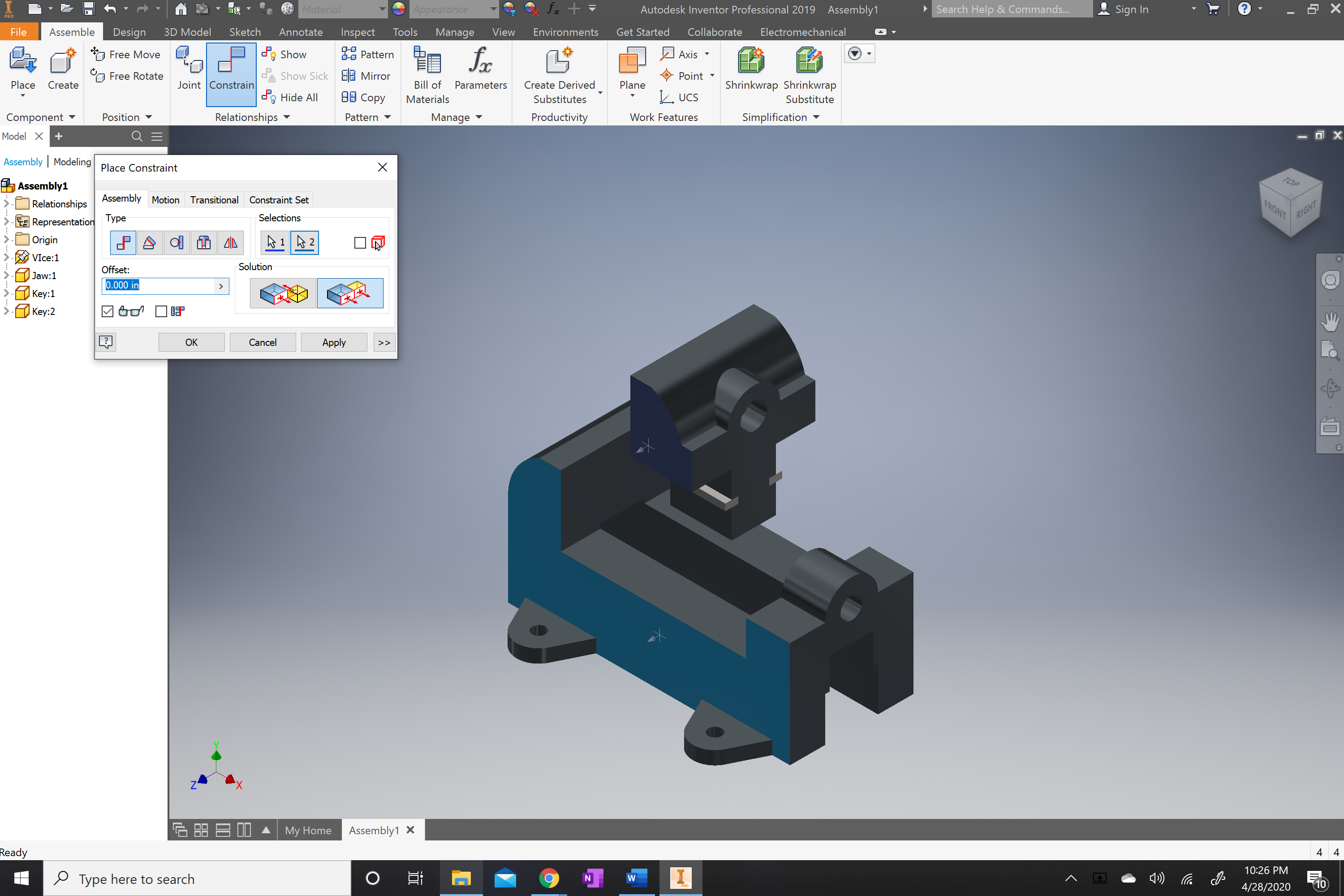The image size is (1344, 896).
Task: Choose the Flush solution icon
Action: [x=350, y=294]
